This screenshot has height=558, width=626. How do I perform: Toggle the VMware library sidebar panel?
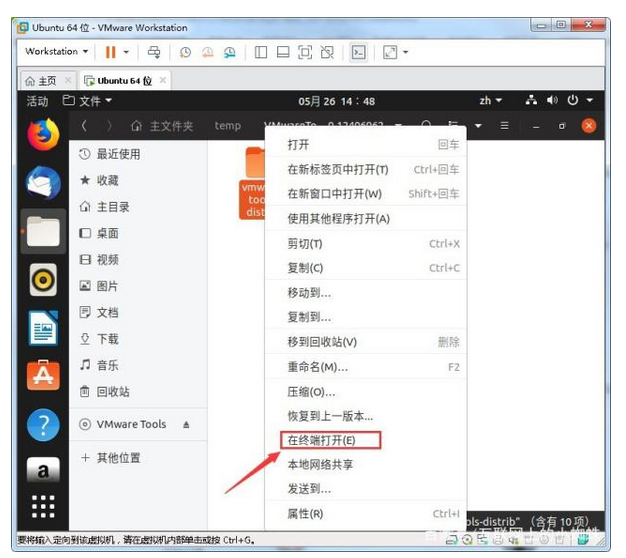pyautogui.click(x=261, y=52)
